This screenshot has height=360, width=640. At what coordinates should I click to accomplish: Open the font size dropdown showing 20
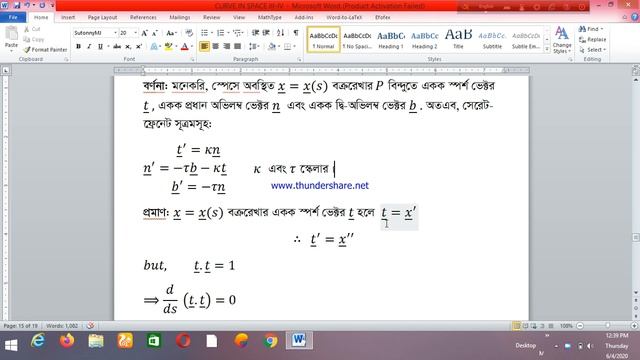(x=136, y=33)
